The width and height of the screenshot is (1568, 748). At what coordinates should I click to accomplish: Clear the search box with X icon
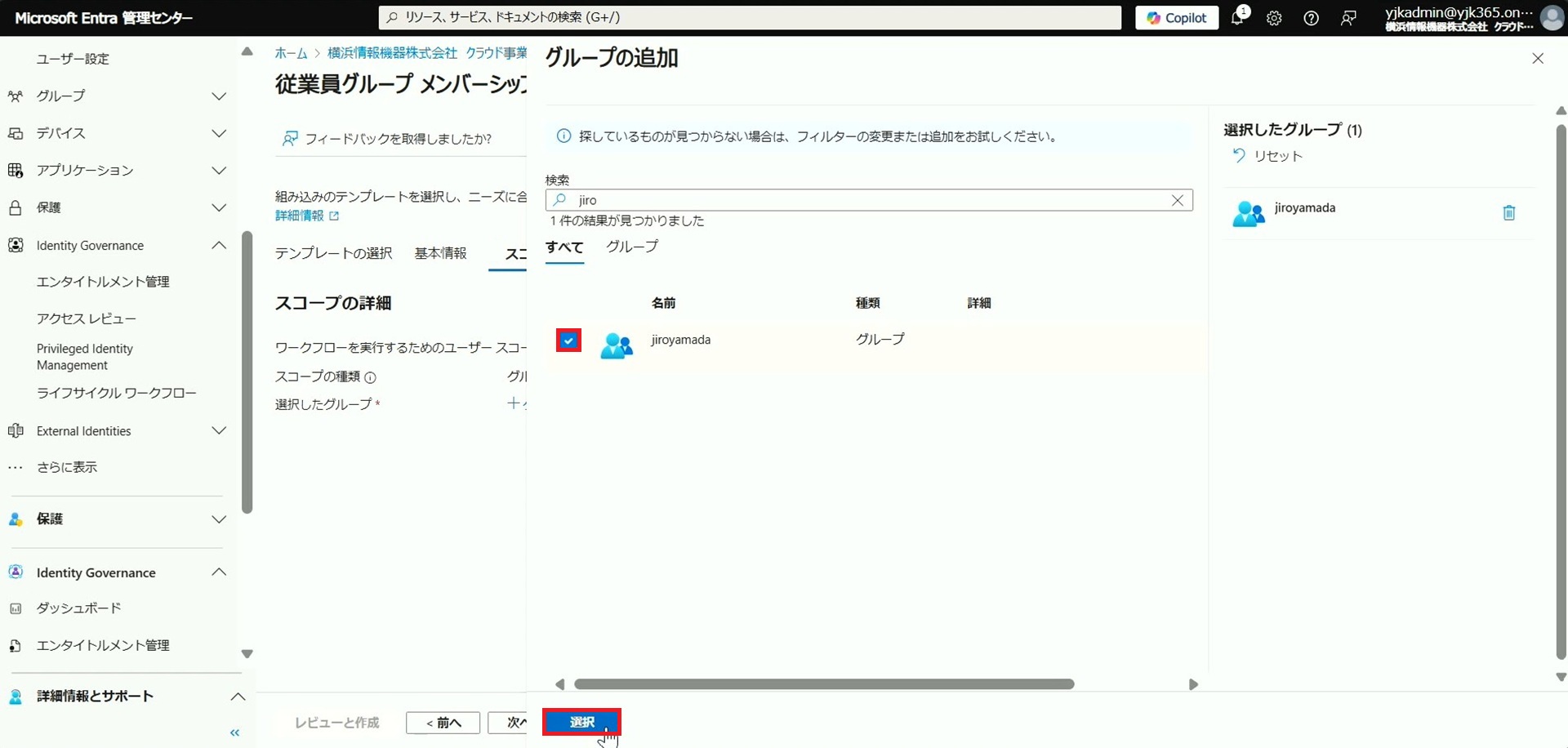pyautogui.click(x=1177, y=200)
